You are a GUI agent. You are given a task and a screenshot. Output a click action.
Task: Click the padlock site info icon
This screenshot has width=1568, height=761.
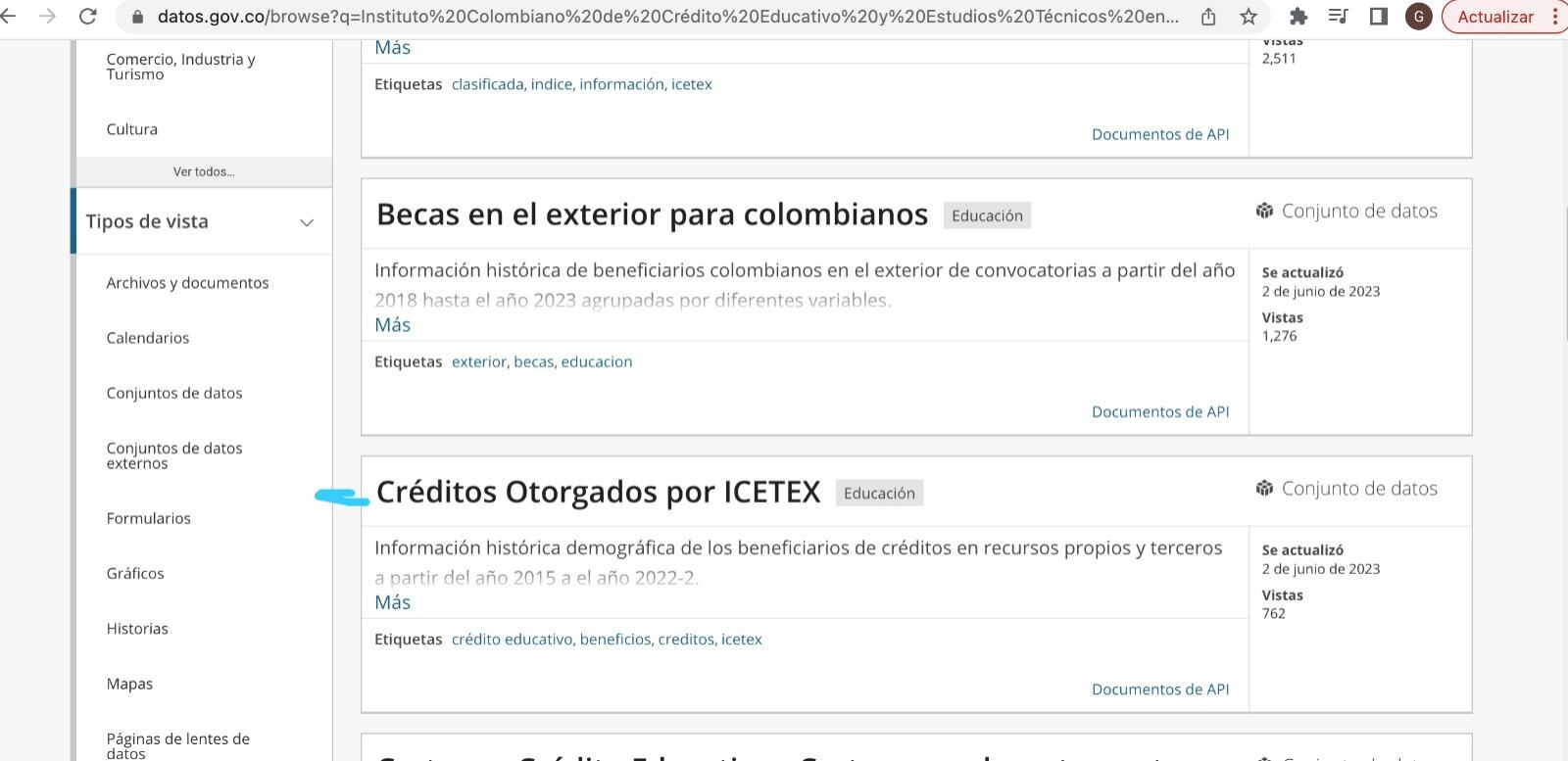[x=137, y=18]
